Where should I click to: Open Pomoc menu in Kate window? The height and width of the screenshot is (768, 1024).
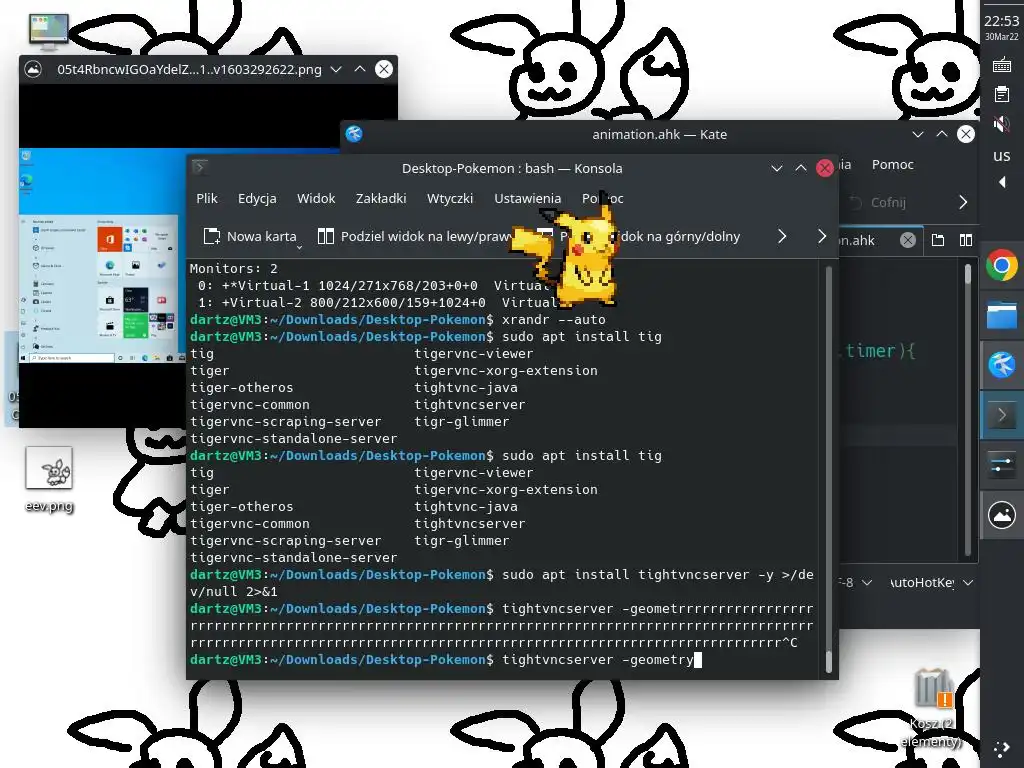(x=892, y=165)
